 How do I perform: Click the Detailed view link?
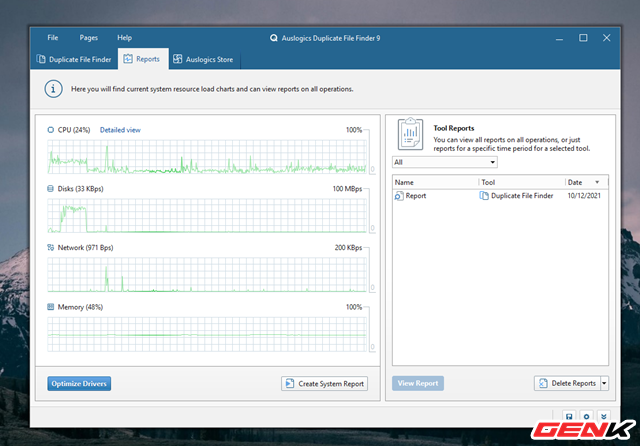point(120,130)
